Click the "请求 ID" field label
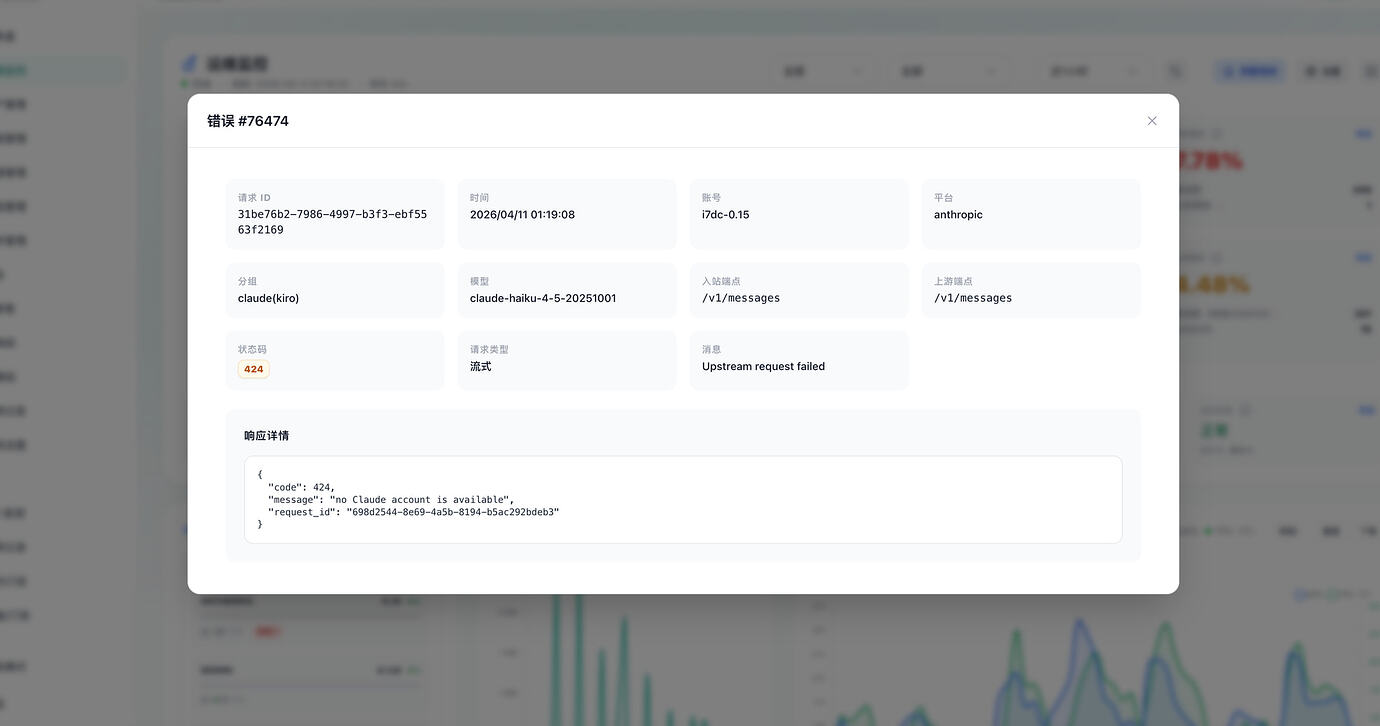This screenshot has height=726, width=1380. (254, 198)
